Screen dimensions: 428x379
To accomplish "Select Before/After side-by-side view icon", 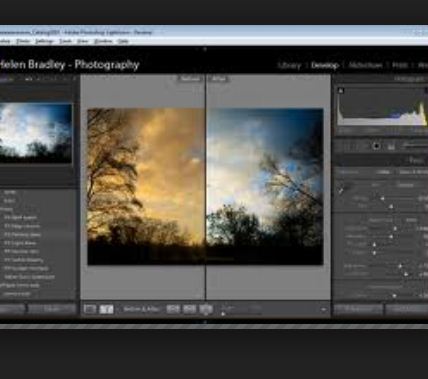I will (106, 309).
